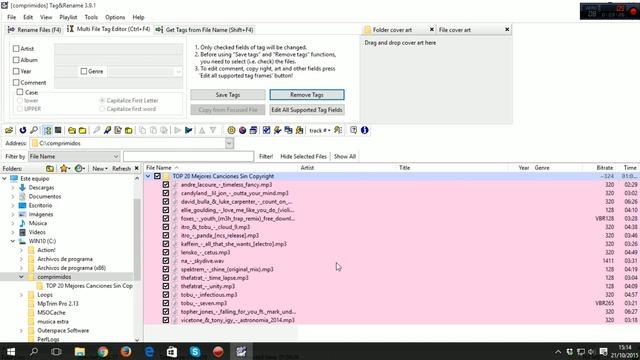The image size is (640, 360).
Task: Uncheck tobu_-_seven.mp3 file checkbox
Action: (166, 303)
